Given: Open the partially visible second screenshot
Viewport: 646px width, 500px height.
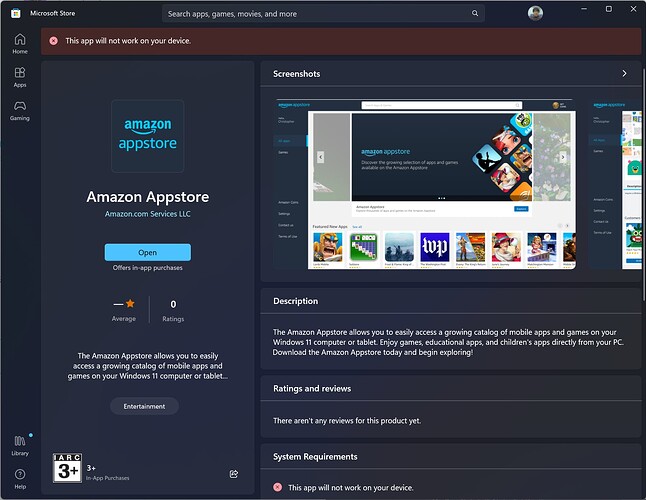Looking at the screenshot, I should [x=615, y=184].
